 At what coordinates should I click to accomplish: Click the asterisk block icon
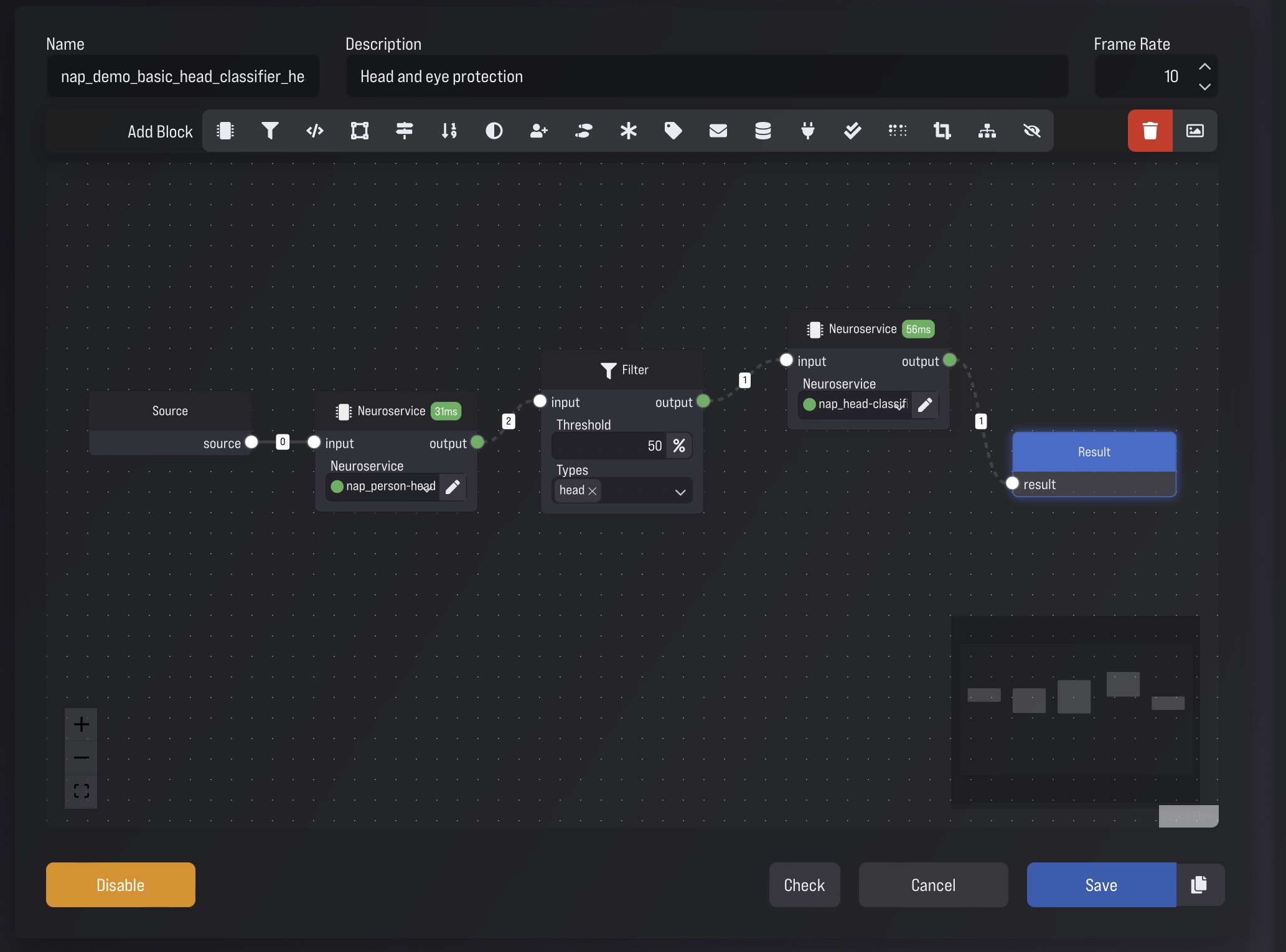[x=629, y=131]
